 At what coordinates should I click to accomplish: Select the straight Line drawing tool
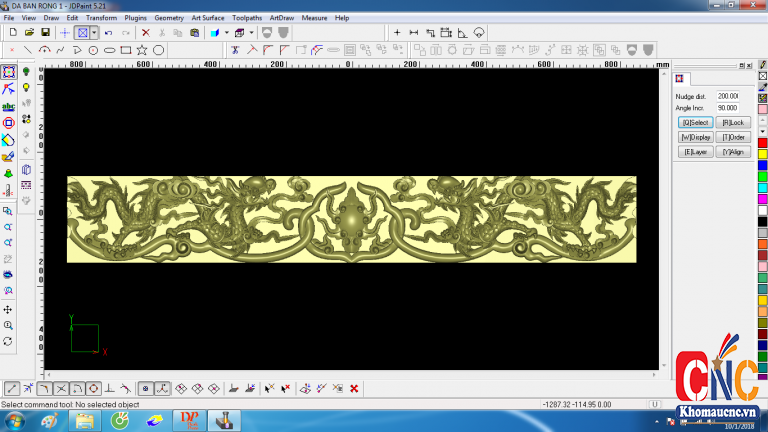click(x=27, y=49)
